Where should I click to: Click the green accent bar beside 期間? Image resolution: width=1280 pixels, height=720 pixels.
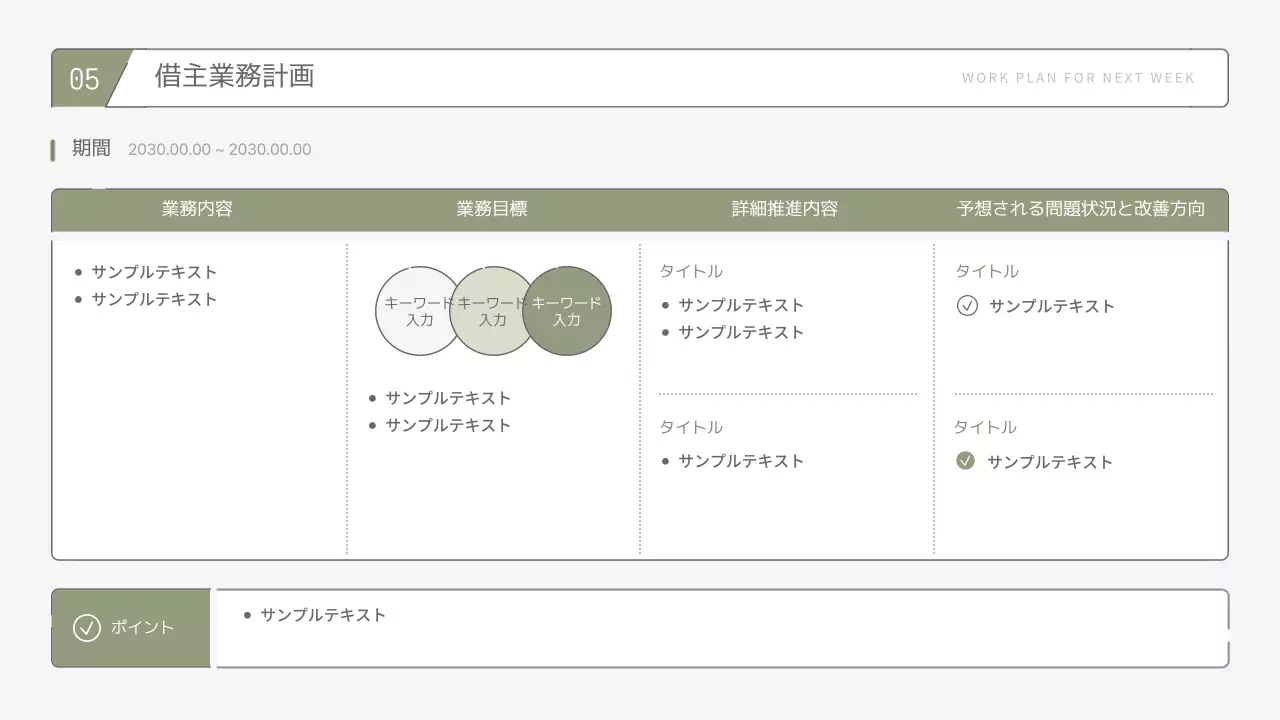coord(52,148)
